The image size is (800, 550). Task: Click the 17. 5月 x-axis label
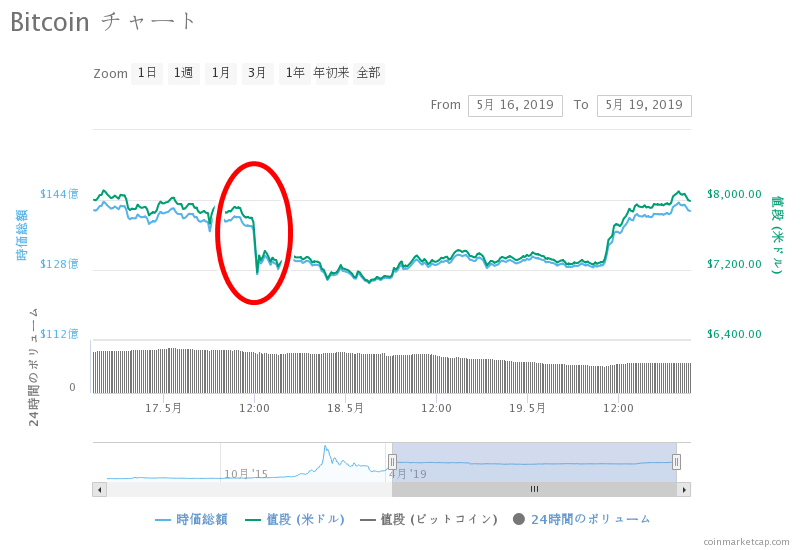pyautogui.click(x=163, y=408)
